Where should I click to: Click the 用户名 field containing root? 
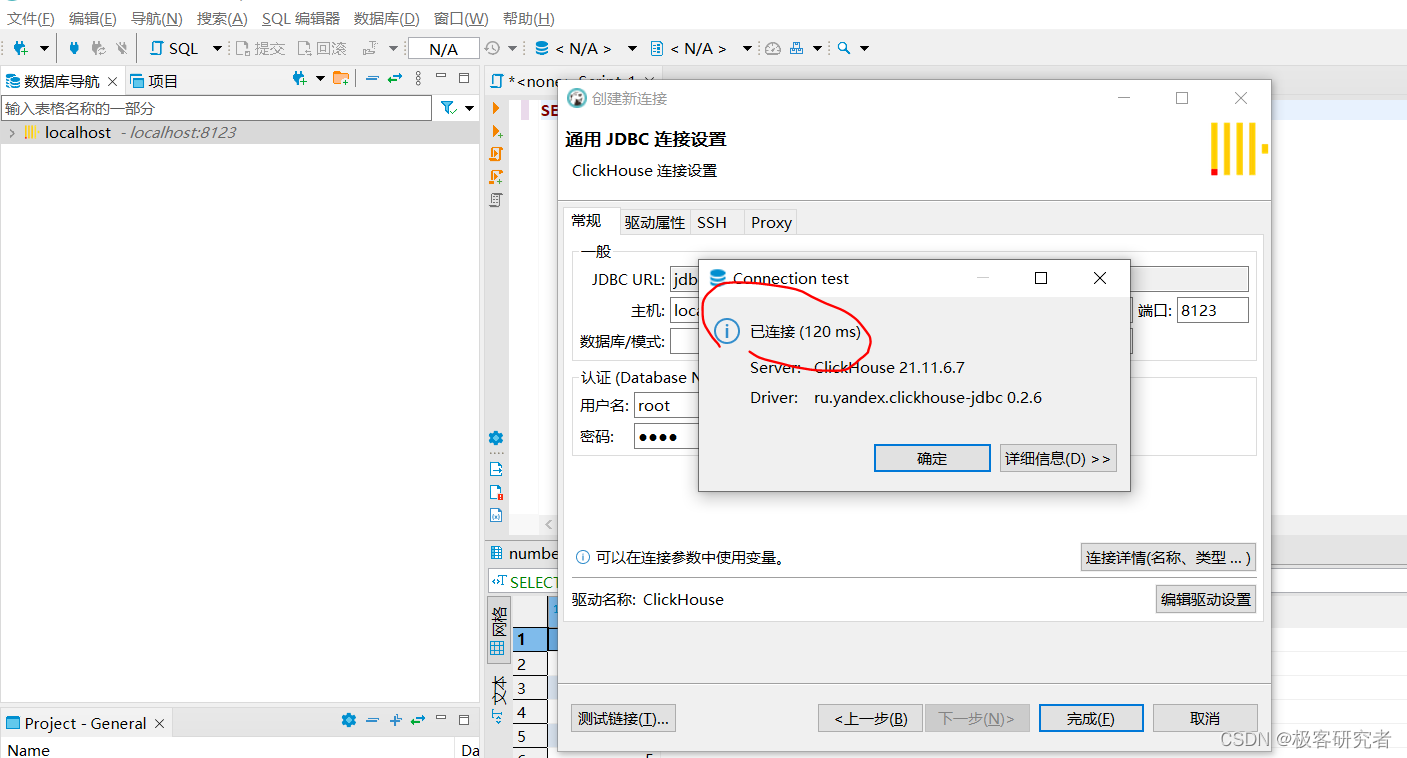pyautogui.click(x=666, y=405)
